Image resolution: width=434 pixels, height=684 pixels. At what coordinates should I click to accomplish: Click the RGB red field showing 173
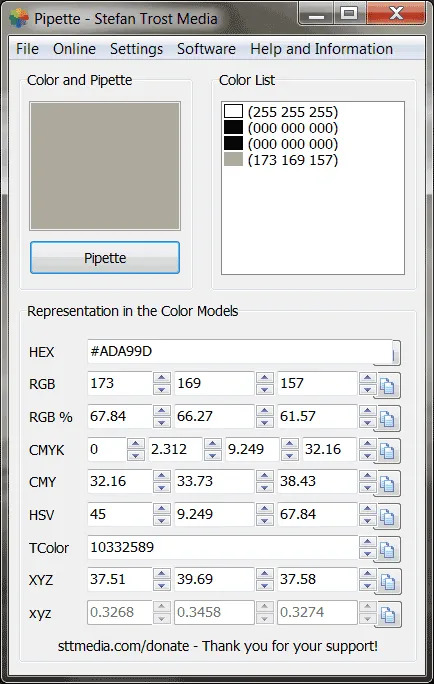(120, 383)
